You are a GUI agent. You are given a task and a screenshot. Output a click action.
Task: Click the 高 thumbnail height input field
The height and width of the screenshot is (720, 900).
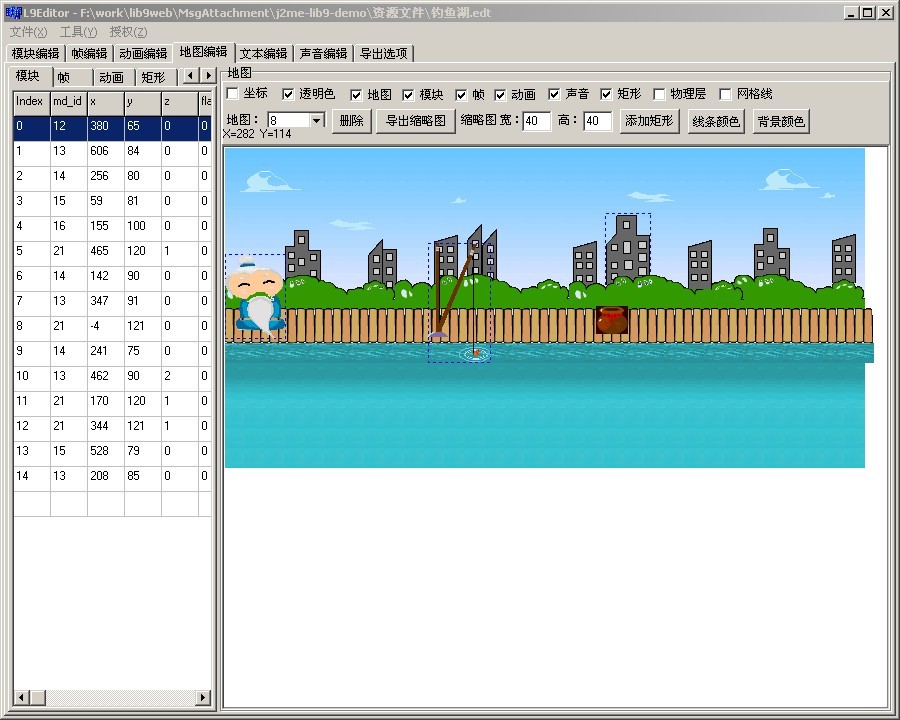click(598, 121)
